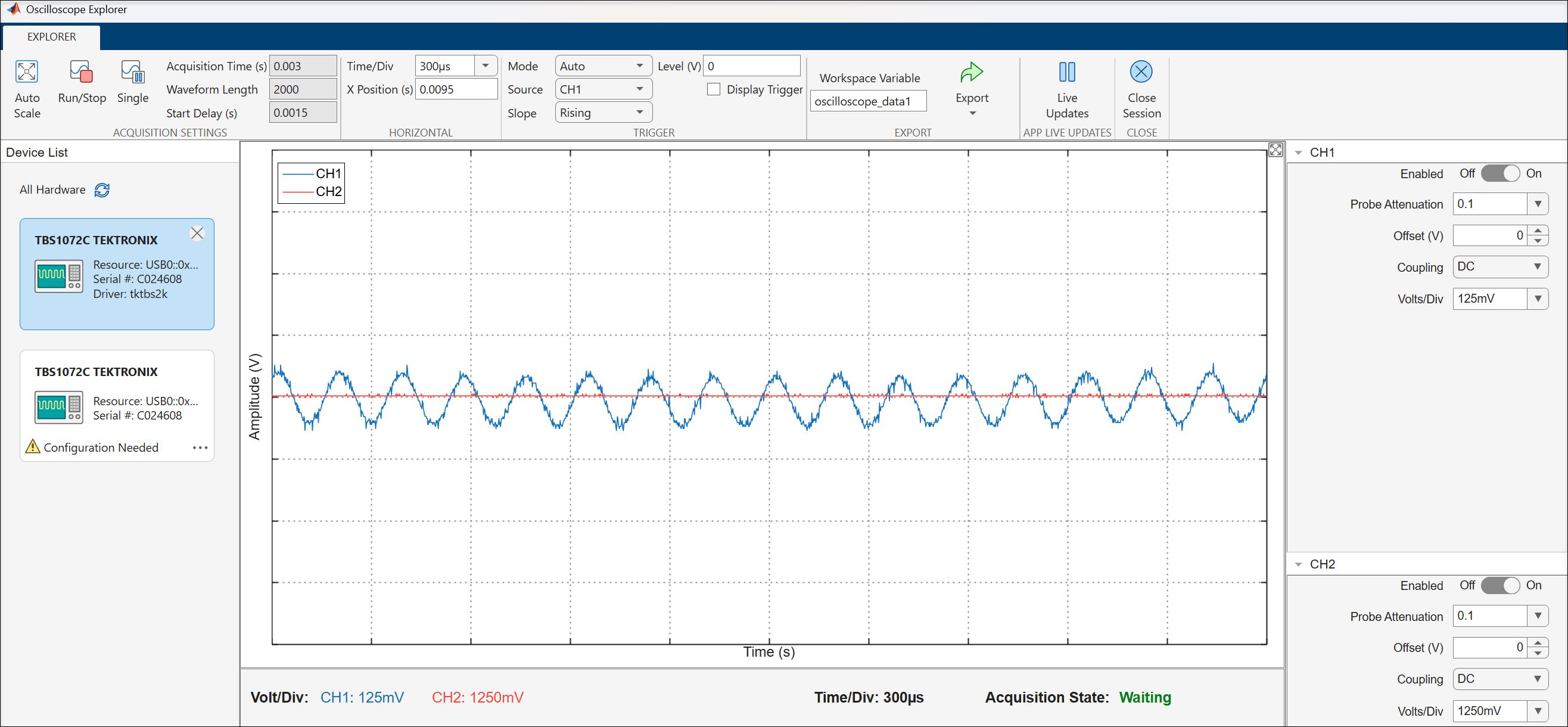Click the Configuration Needed text
The height and width of the screenshot is (727, 1568).
101,448
